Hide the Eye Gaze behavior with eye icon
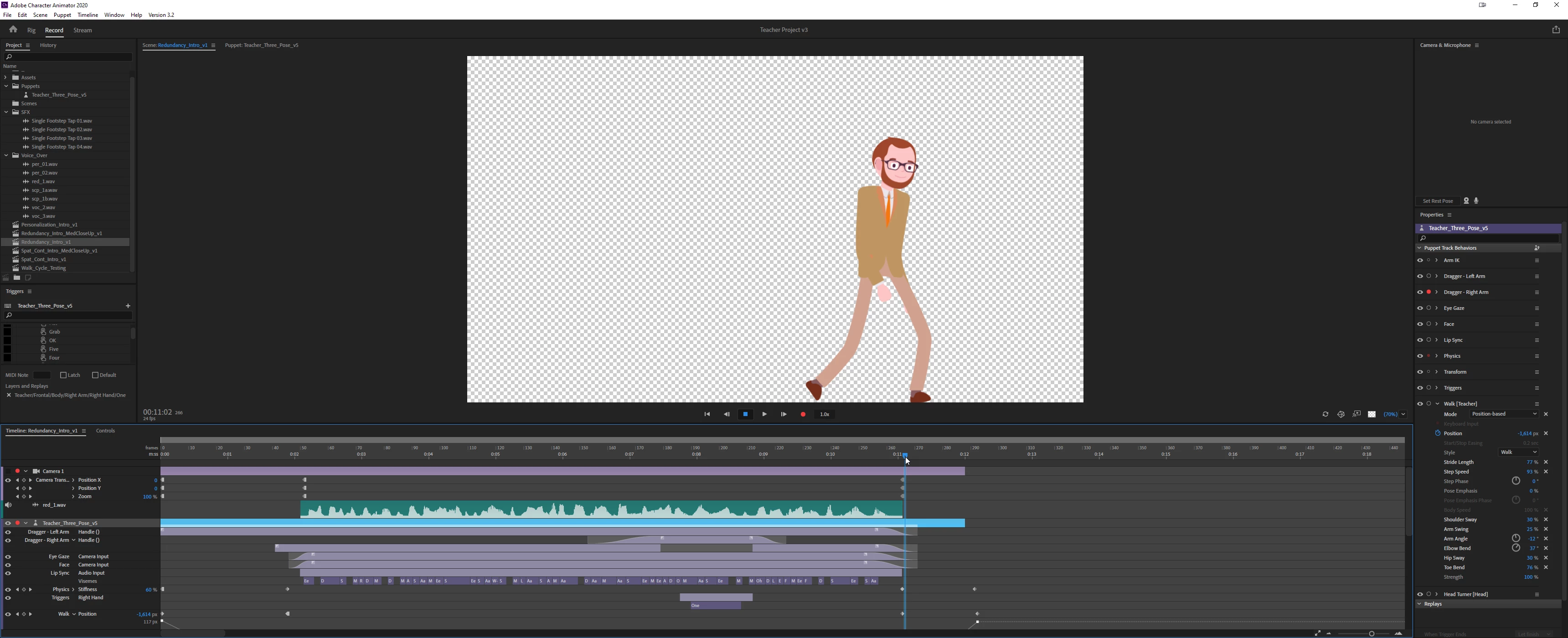This screenshot has width=1568, height=638. tap(1420, 308)
